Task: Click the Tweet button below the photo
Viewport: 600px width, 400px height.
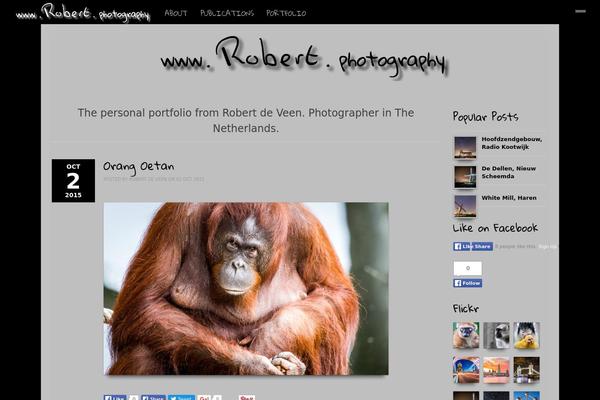Action: point(181,397)
